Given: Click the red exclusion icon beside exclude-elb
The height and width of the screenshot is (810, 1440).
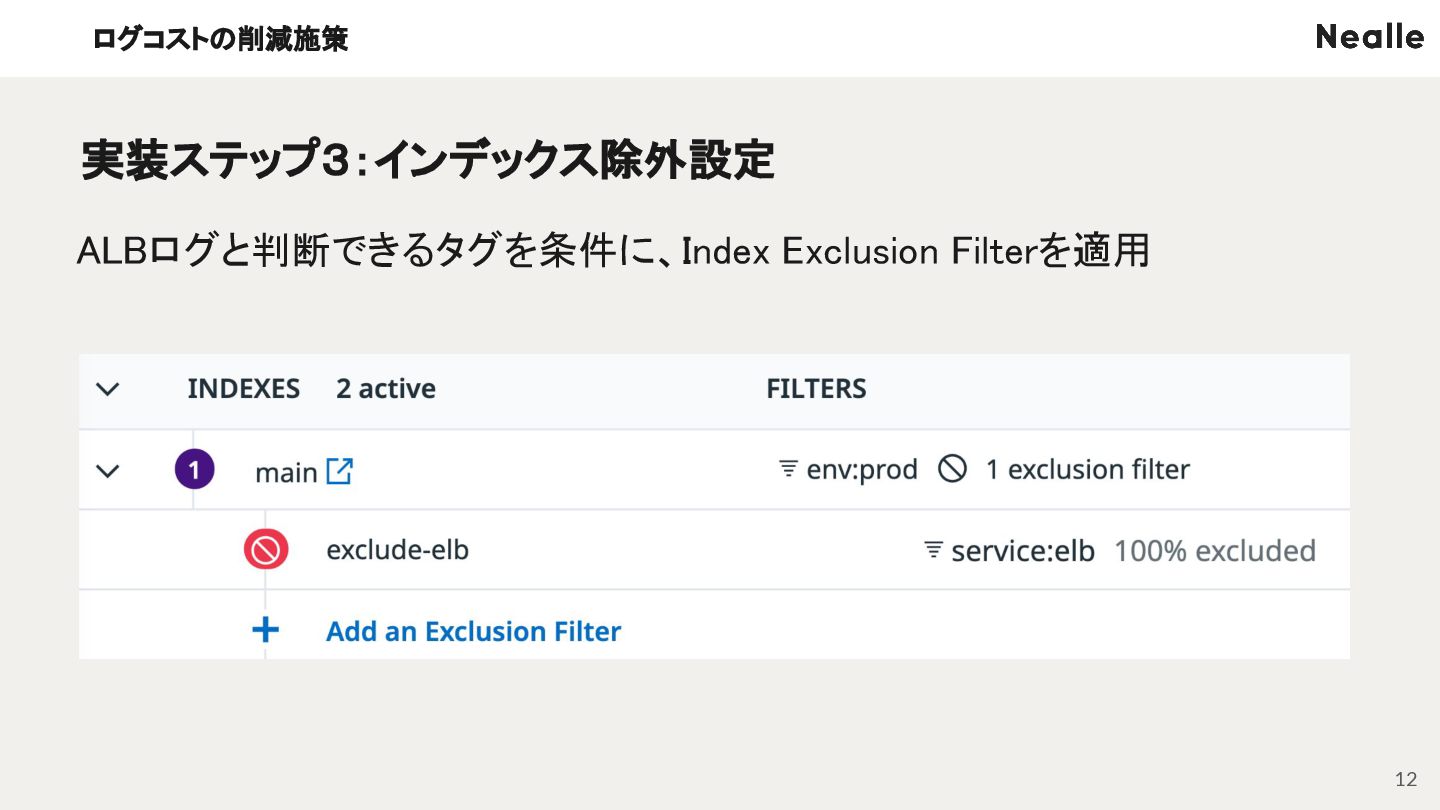Looking at the screenshot, I should pyautogui.click(x=266, y=550).
